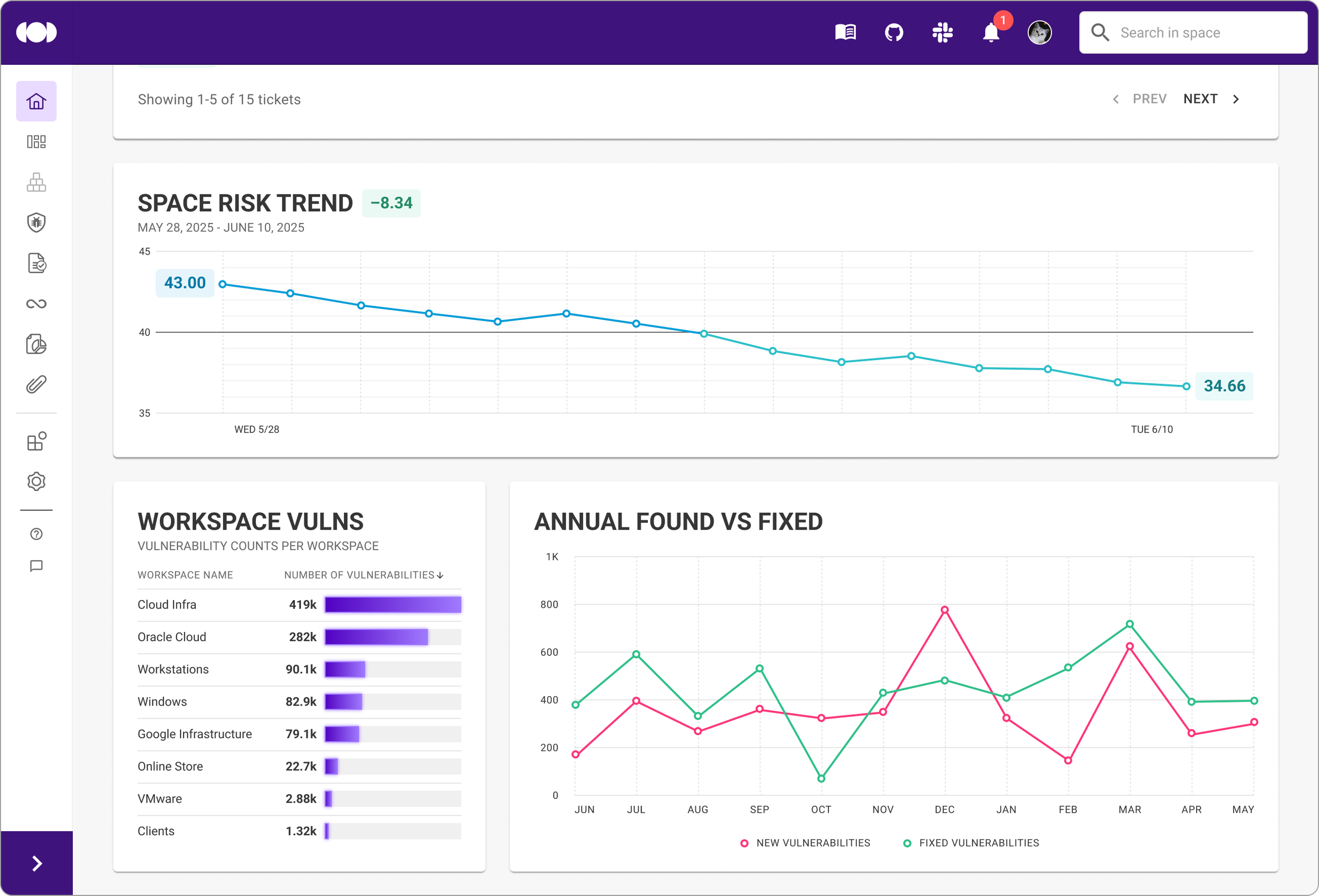Open the paperclip attachments icon
This screenshot has height=896, width=1319.
36,385
